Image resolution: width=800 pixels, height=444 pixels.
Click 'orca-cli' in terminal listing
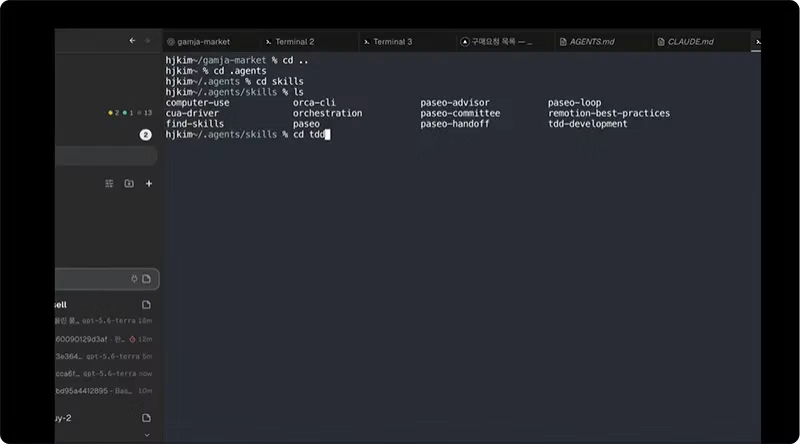tap(314, 103)
